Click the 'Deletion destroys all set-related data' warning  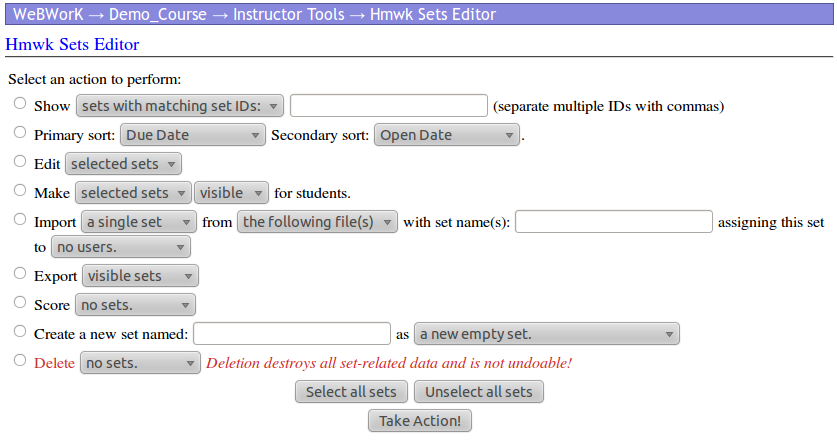389,363
